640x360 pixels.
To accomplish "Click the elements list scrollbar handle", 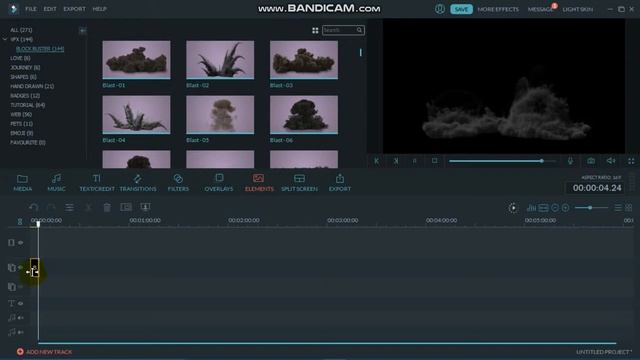I will coord(360,53).
